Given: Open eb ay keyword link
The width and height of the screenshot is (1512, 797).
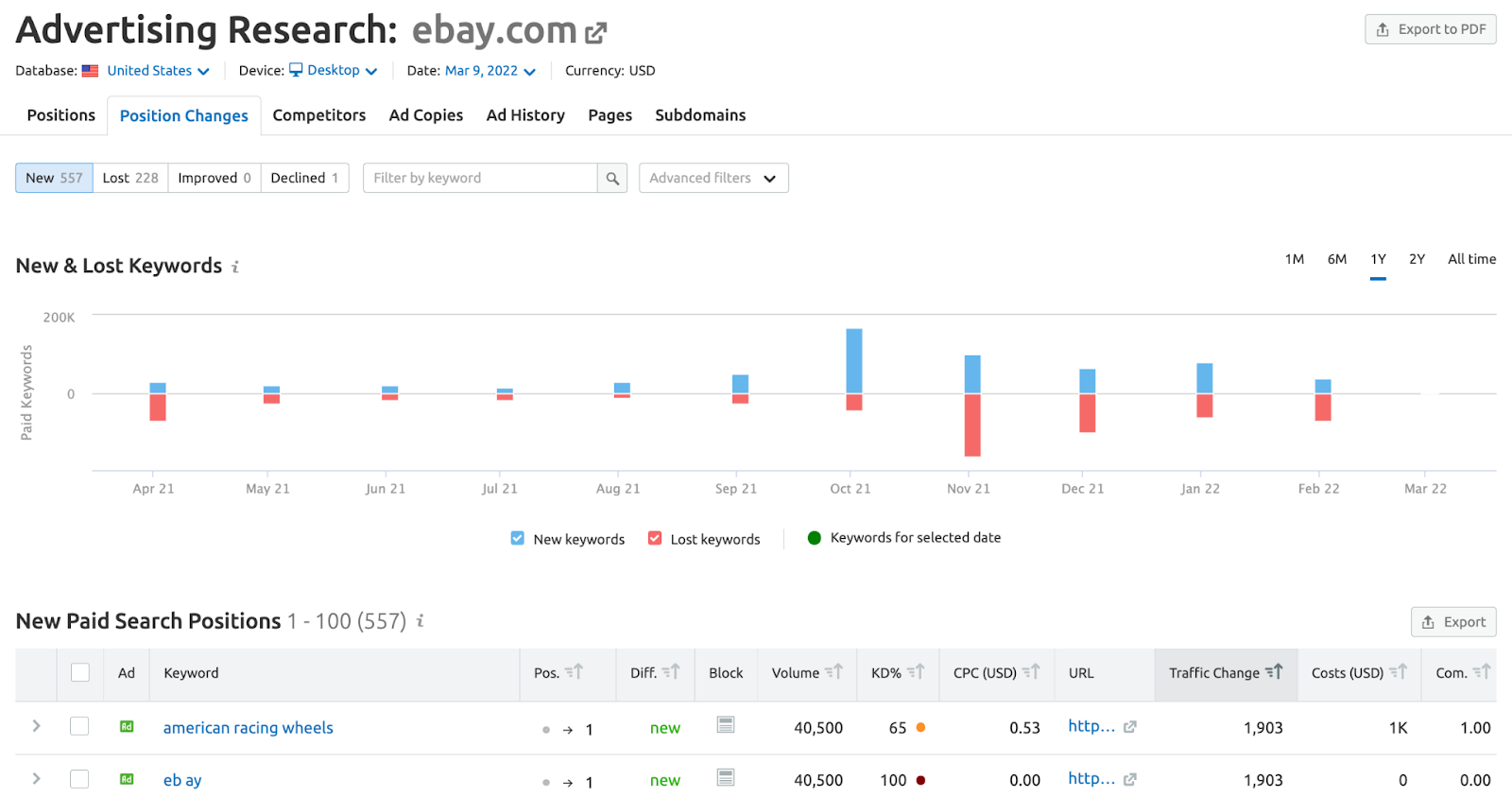Looking at the screenshot, I should [182, 781].
